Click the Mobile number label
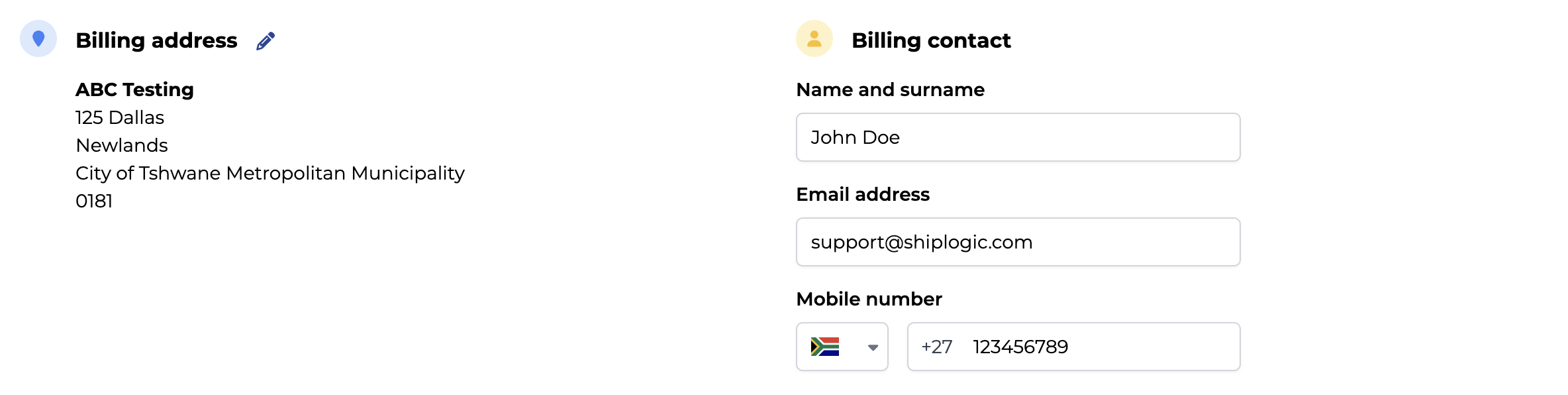This screenshot has height=395, width=1568. pyautogui.click(x=869, y=299)
